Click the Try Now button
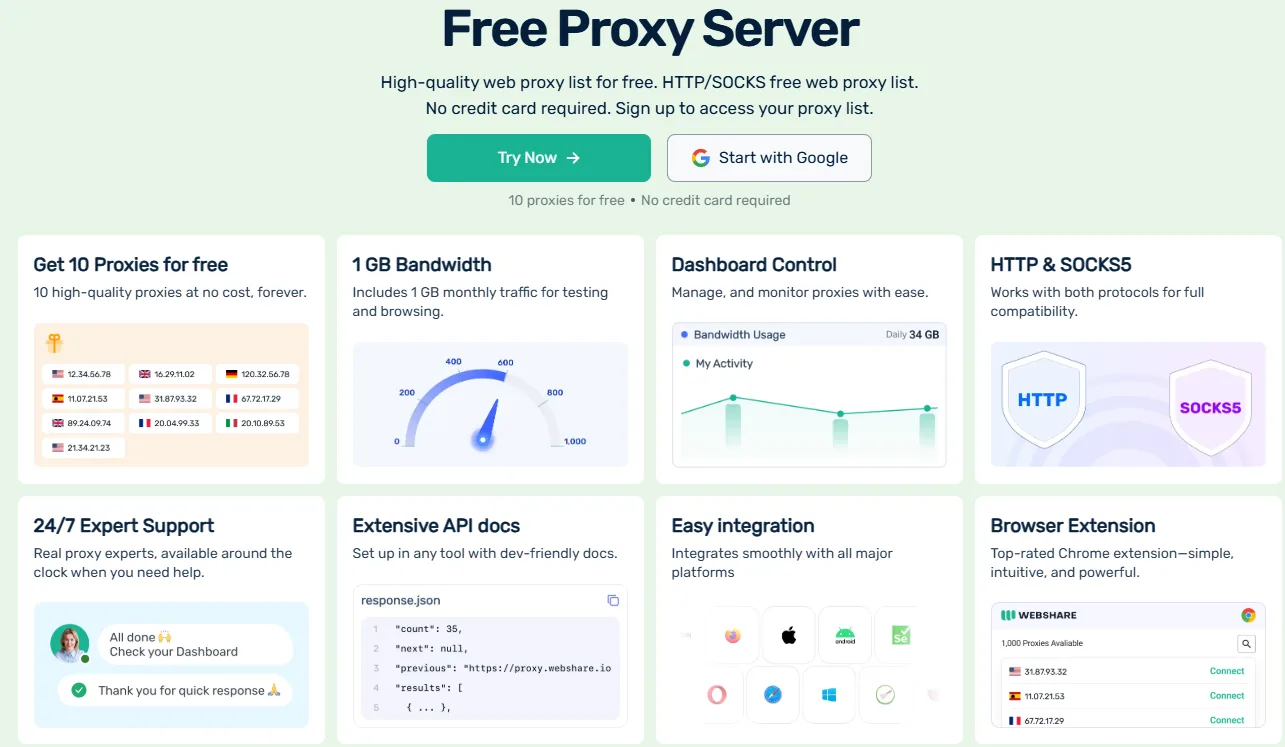The height and width of the screenshot is (747, 1285). tap(539, 158)
